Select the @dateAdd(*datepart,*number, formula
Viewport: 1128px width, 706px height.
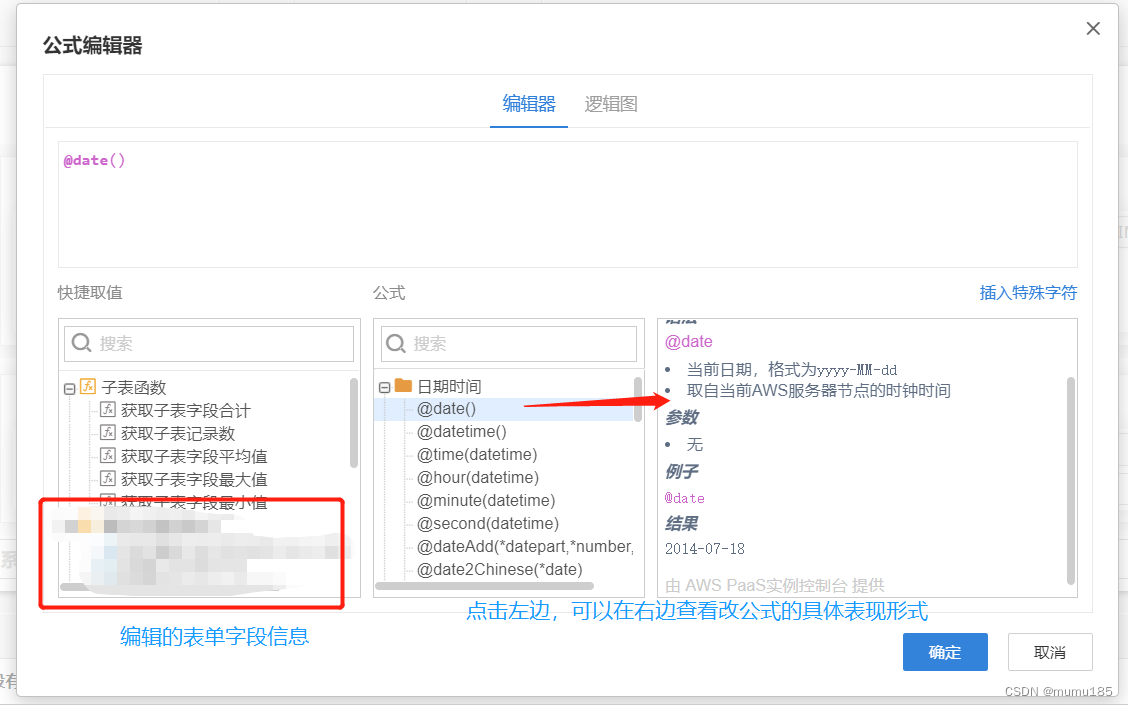pyautogui.click(x=525, y=547)
